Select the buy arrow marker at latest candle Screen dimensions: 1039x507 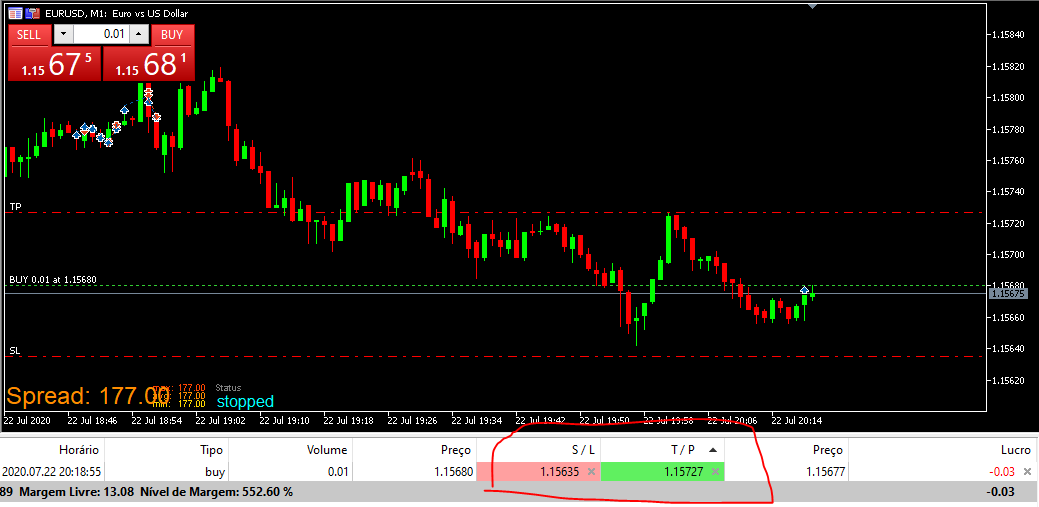804,290
